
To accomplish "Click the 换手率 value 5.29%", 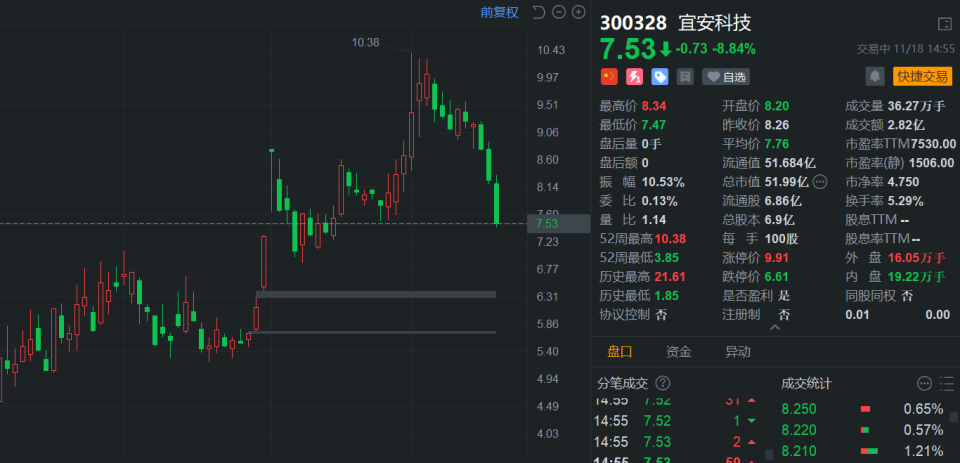I will tap(906, 201).
